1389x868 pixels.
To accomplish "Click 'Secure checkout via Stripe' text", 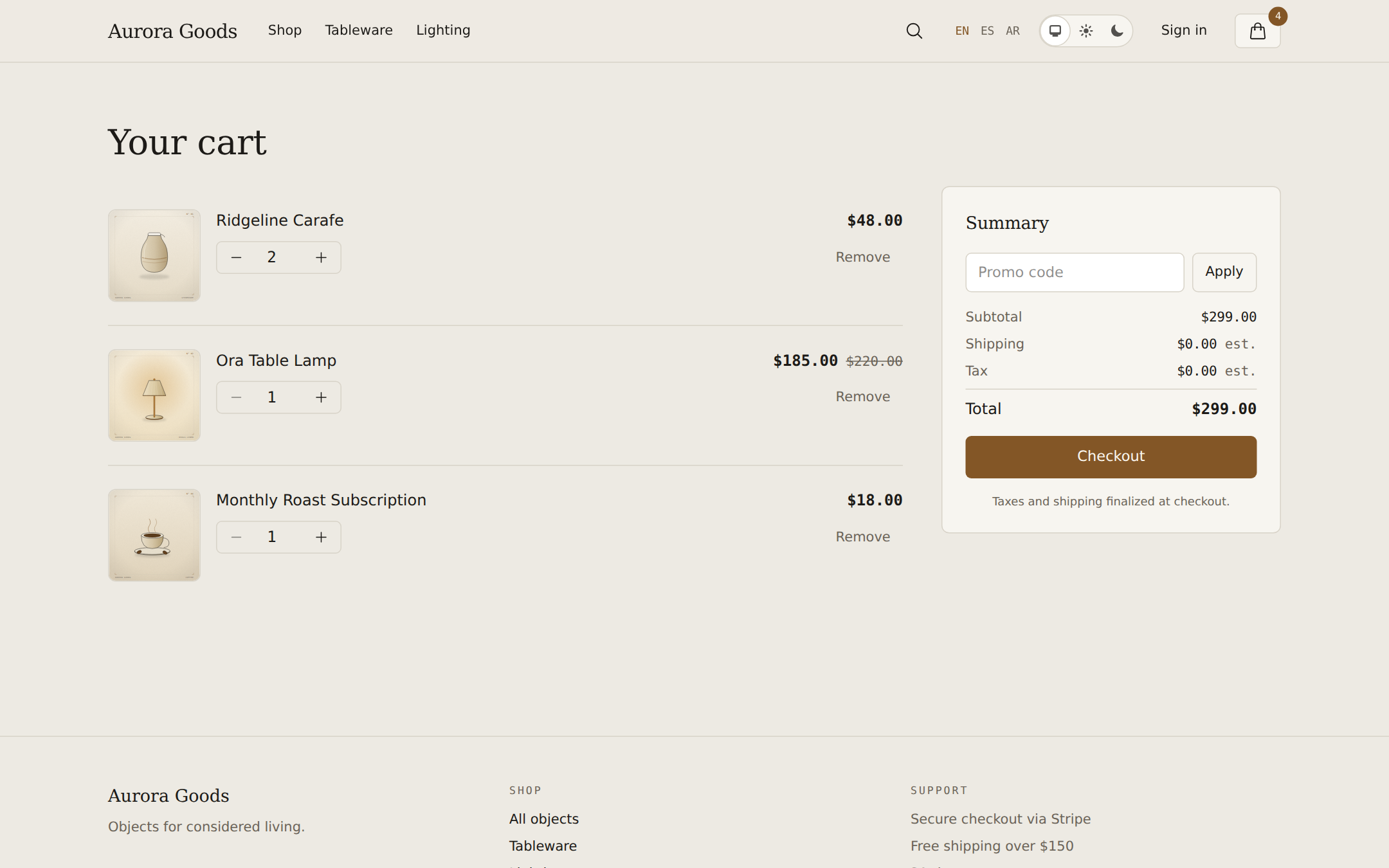I will pos(1000,819).
